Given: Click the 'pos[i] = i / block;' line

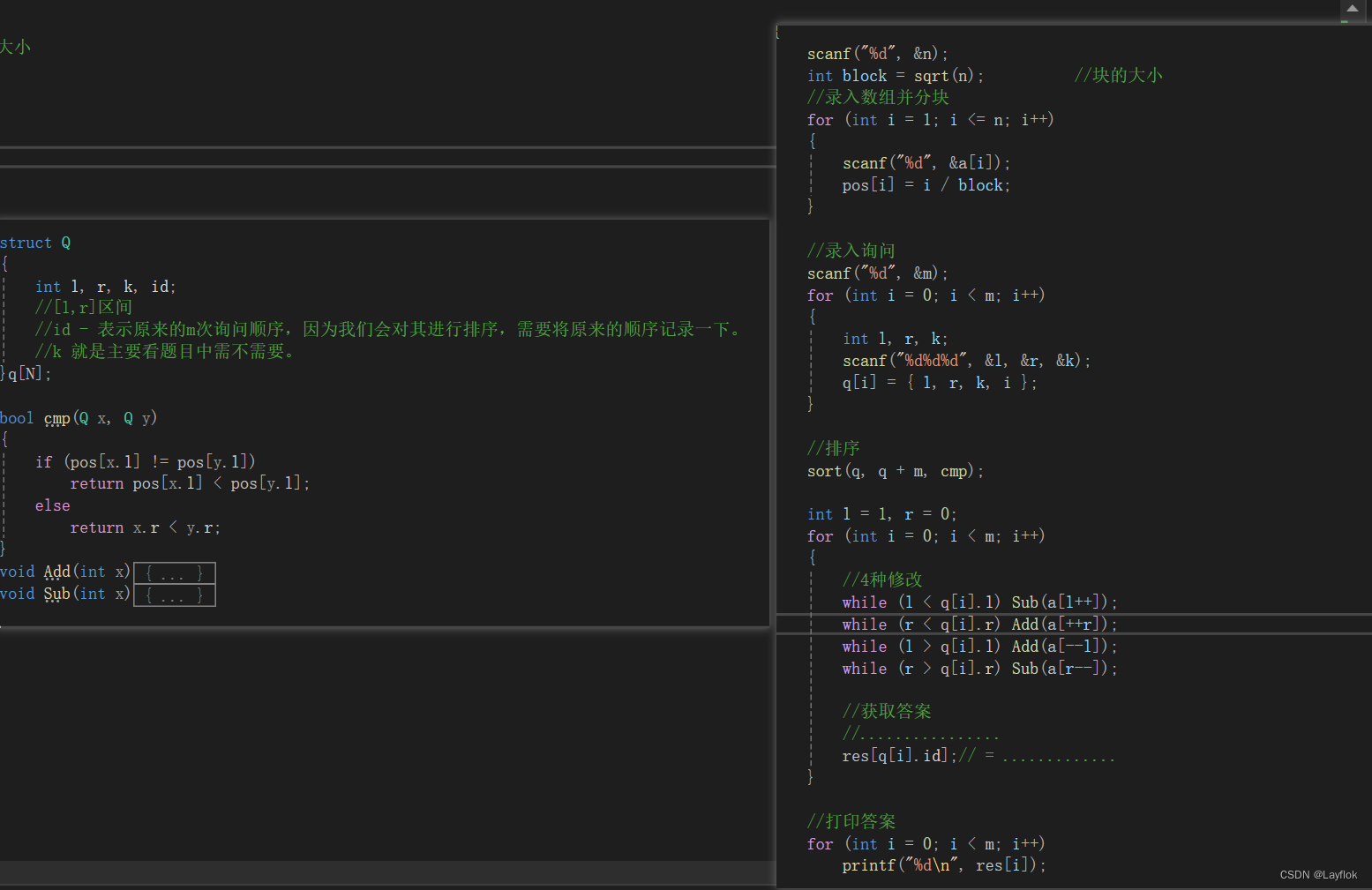Looking at the screenshot, I should tap(926, 185).
